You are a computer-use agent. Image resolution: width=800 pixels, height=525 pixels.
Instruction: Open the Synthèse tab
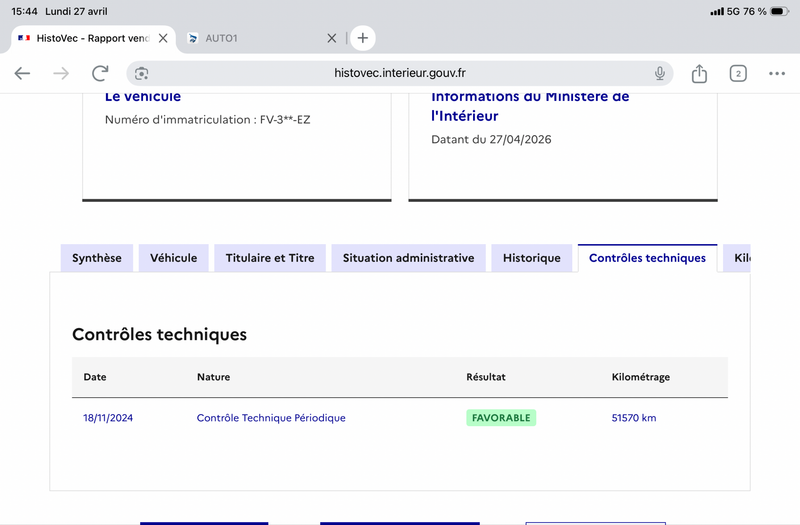coord(96,258)
